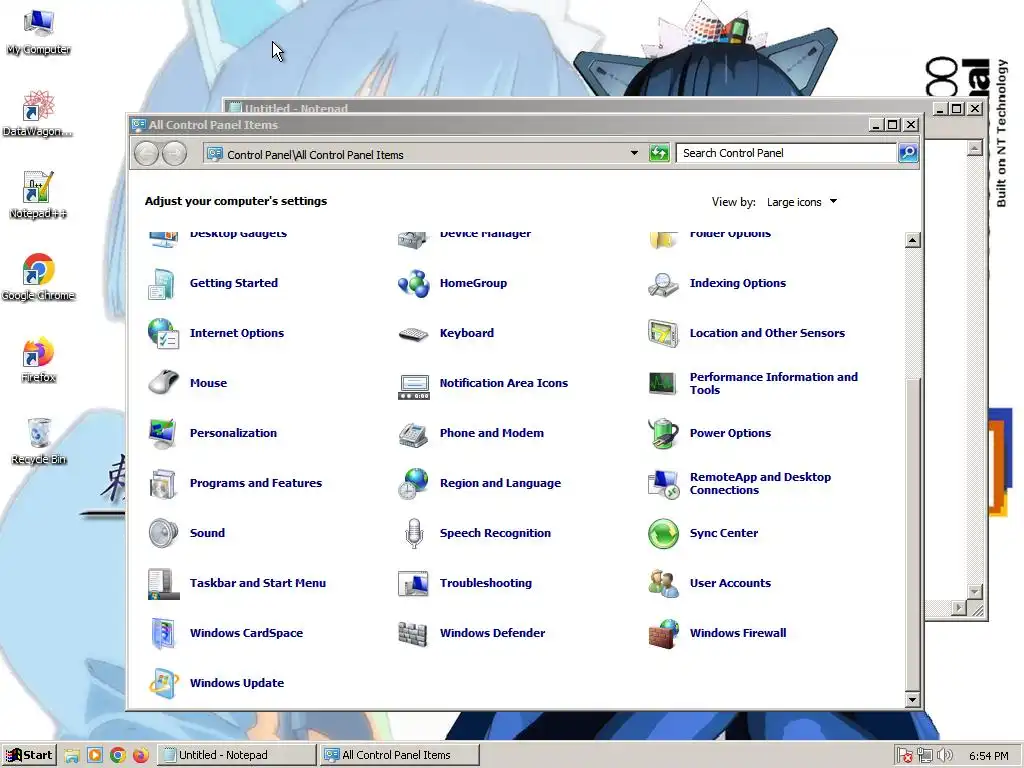Click the Windows CardSpace icon
Viewport: 1024px width, 768px height.
pyautogui.click(x=162, y=633)
